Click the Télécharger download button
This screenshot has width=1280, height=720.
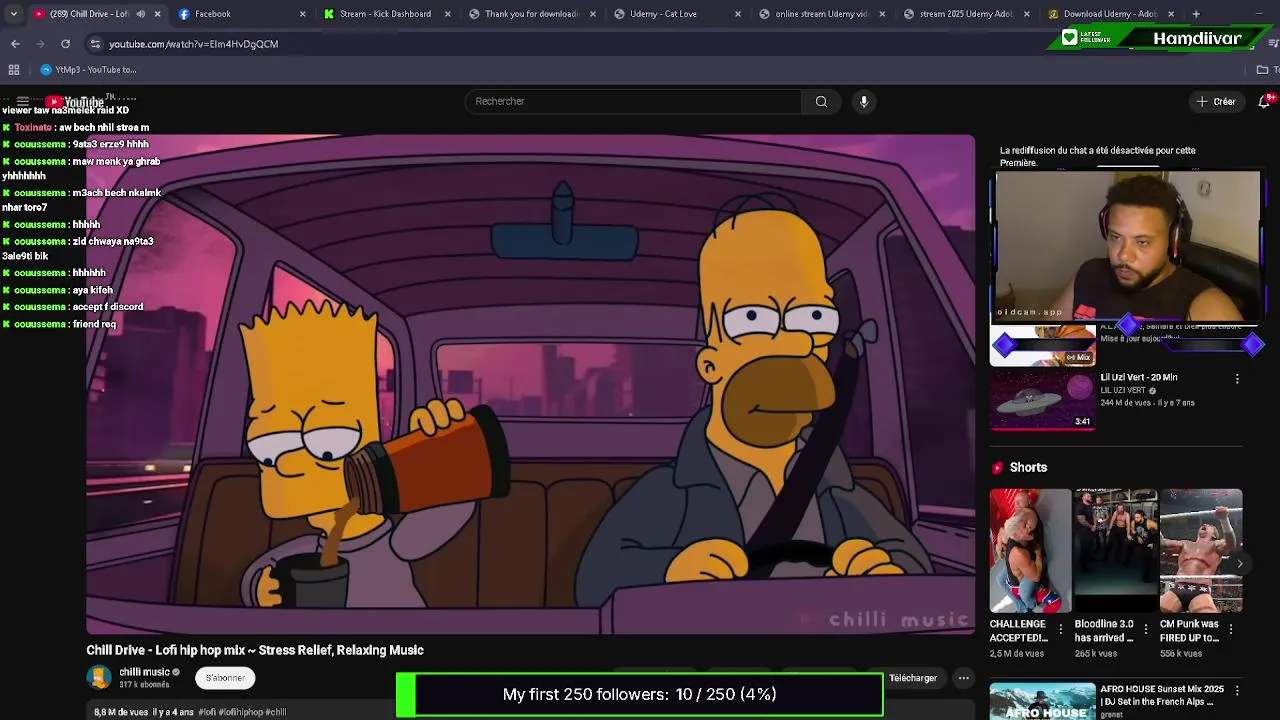pyautogui.click(x=912, y=678)
